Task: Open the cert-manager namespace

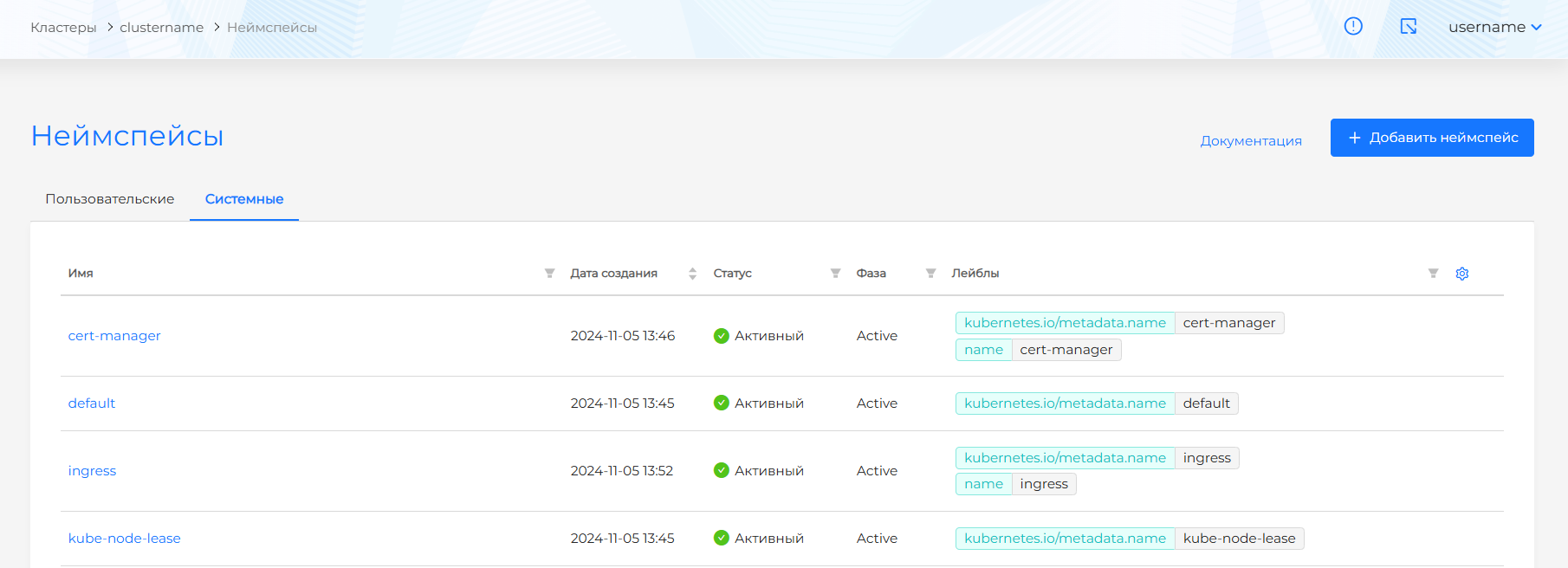Action: (x=114, y=336)
